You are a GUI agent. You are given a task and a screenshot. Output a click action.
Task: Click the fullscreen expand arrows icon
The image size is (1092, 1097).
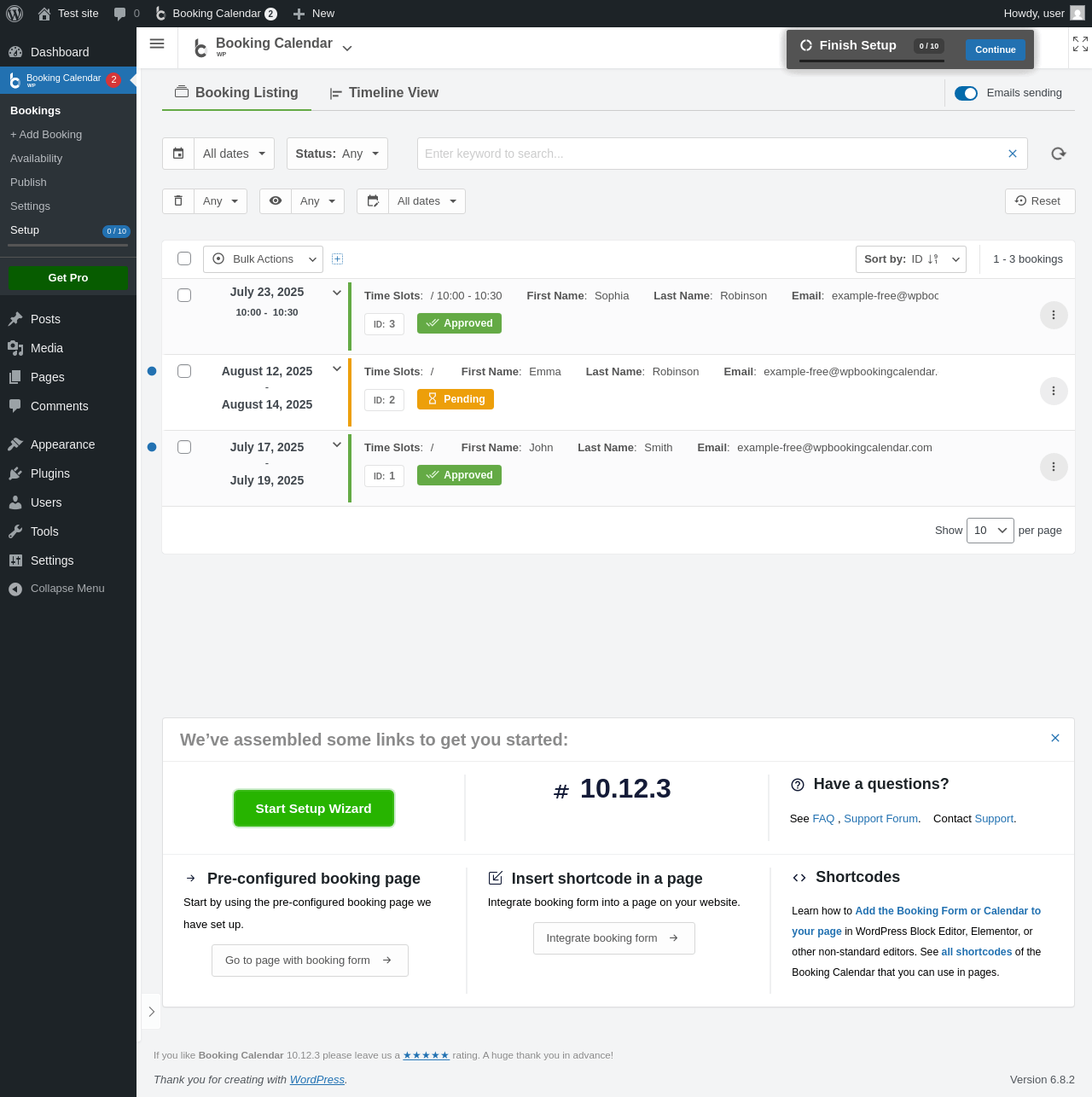[x=1080, y=44]
